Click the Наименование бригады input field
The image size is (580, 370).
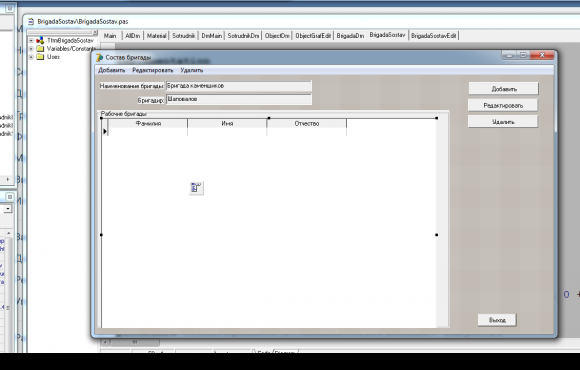pyautogui.click(x=239, y=86)
